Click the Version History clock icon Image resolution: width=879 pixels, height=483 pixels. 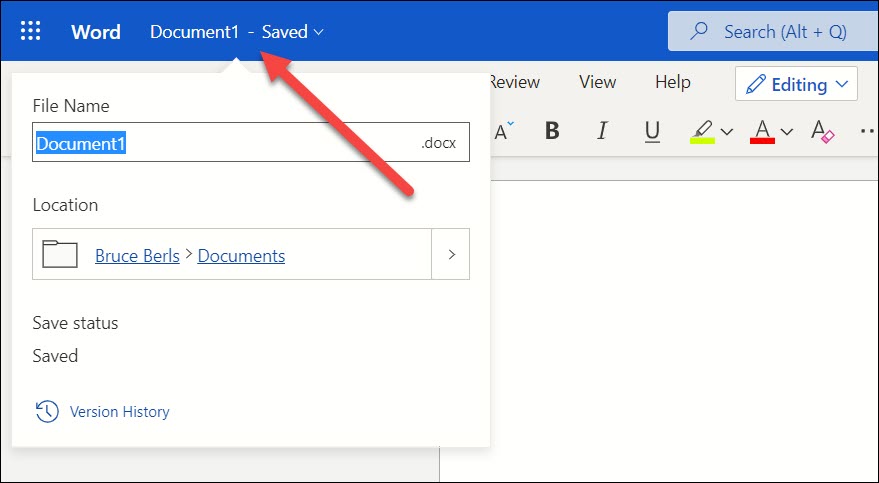[47, 411]
